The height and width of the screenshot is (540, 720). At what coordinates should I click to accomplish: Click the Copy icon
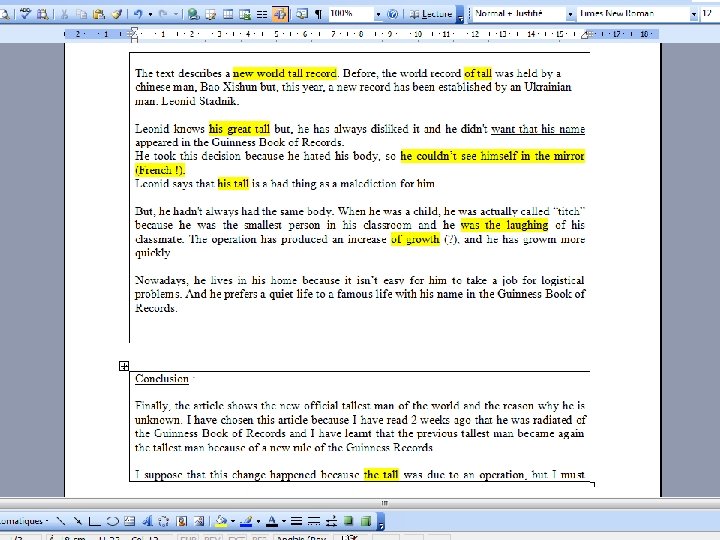click(x=81, y=14)
